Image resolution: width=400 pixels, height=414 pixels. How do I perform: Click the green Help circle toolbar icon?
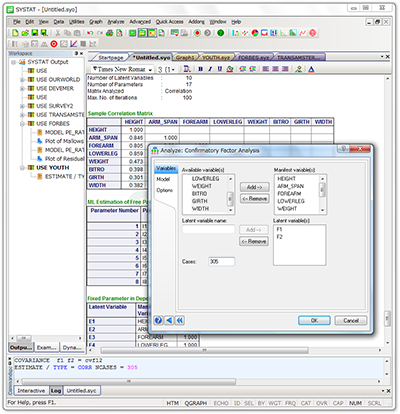pos(220,33)
